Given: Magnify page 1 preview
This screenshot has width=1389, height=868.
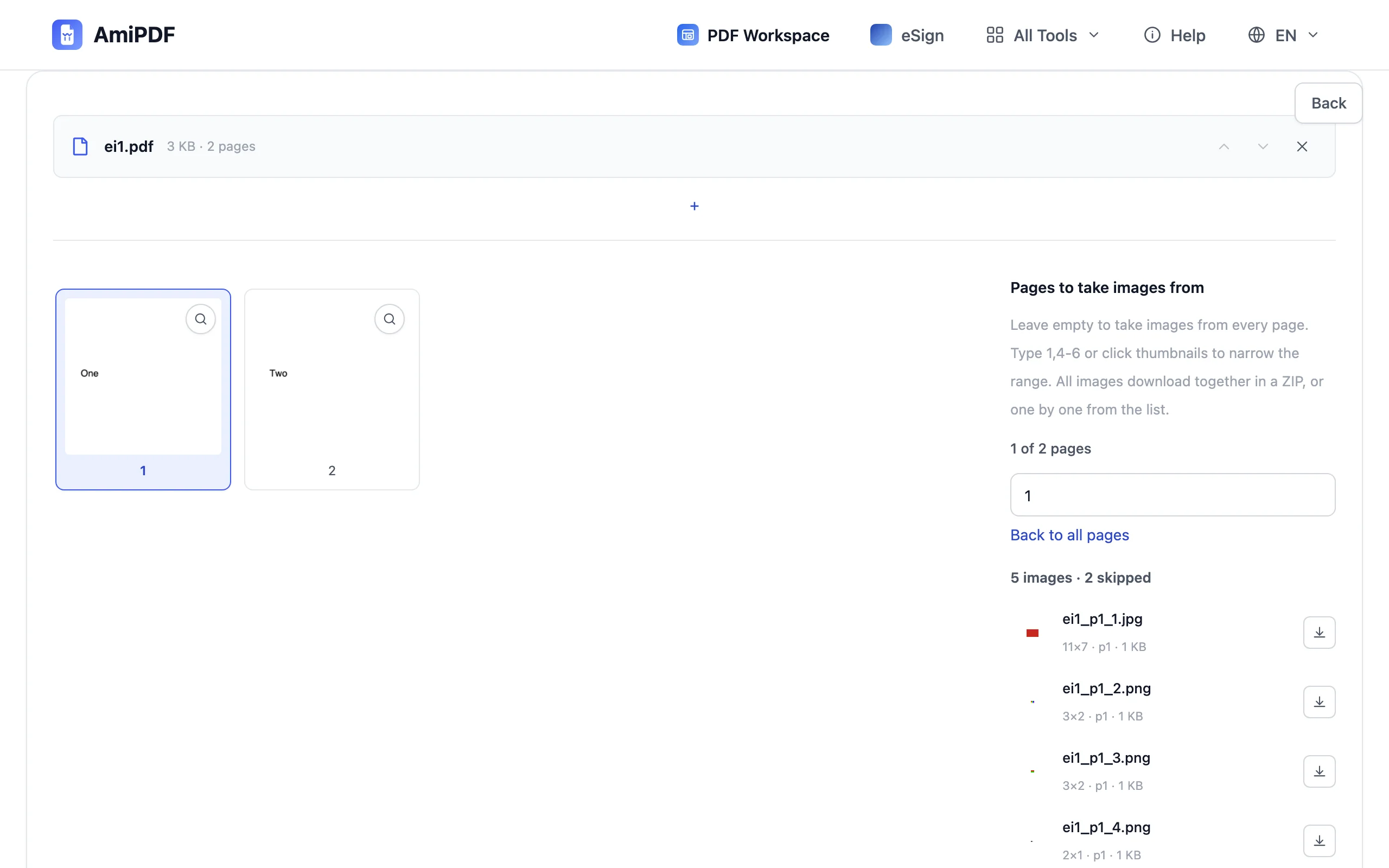Looking at the screenshot, I should [x=200, y=319].
